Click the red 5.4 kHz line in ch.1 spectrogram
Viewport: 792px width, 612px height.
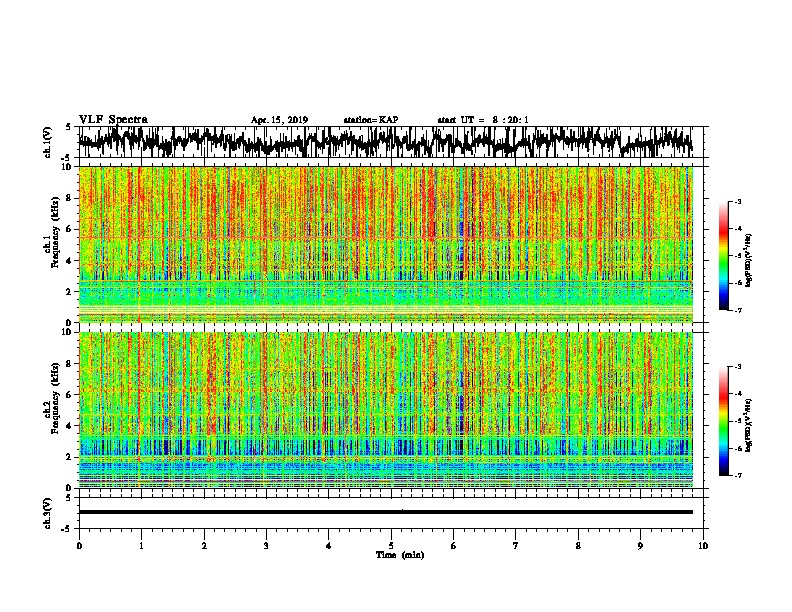(385, 238)
